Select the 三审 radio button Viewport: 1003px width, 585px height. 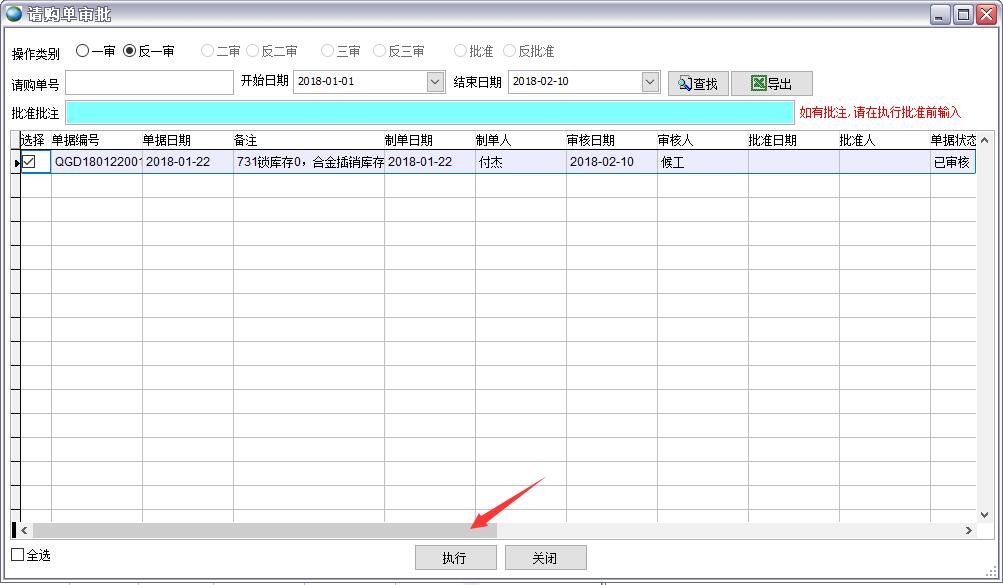[327, 51]
